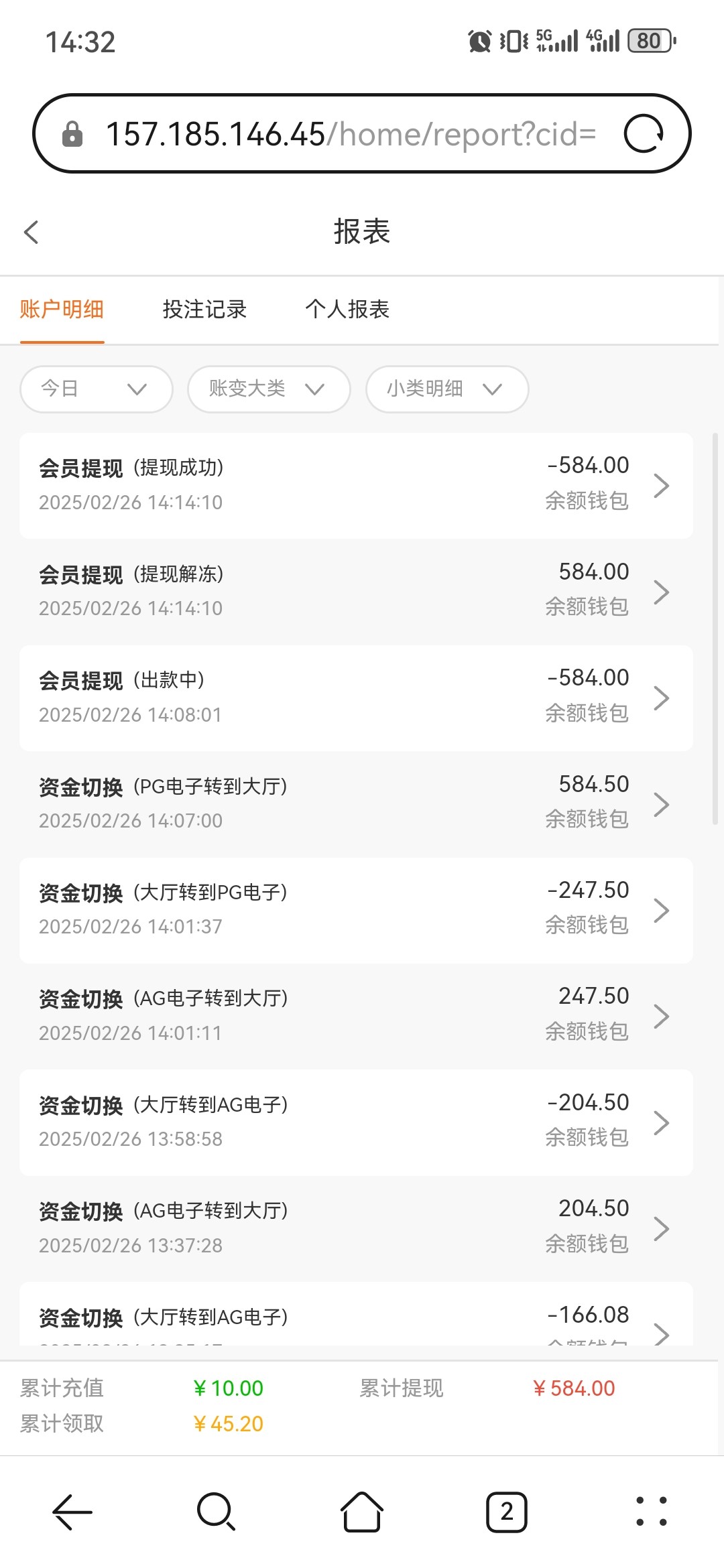Open the 出款中 withdrawal entry at 14:08:01

pos(355,698)
